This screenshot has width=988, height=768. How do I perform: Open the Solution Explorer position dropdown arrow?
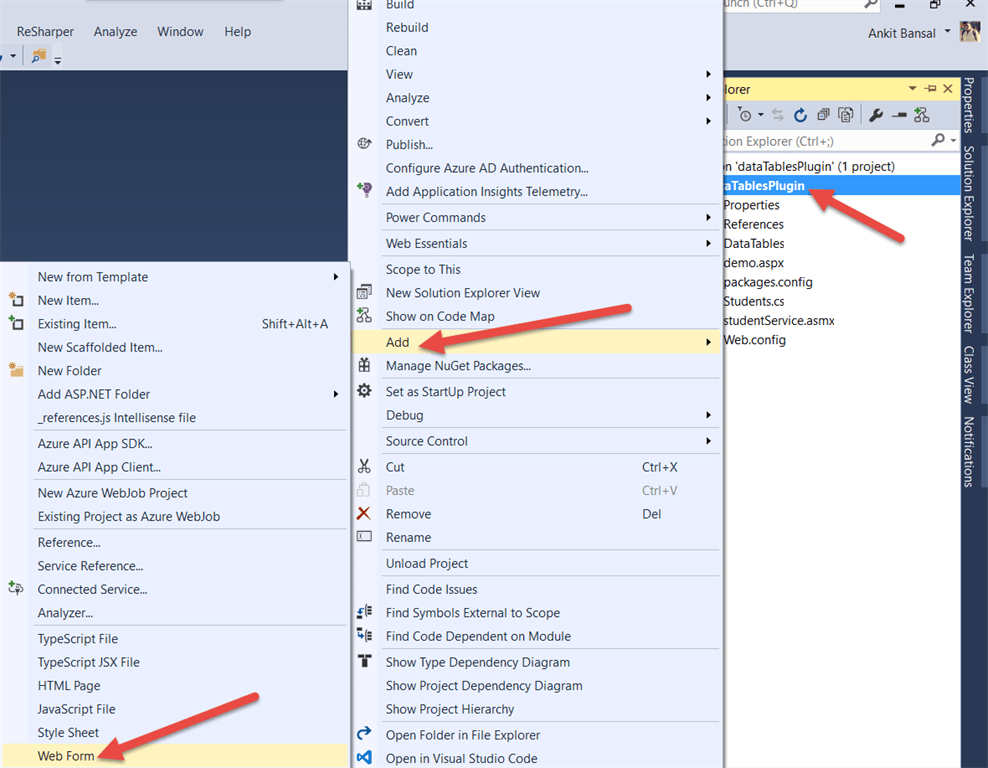[911, 88]
